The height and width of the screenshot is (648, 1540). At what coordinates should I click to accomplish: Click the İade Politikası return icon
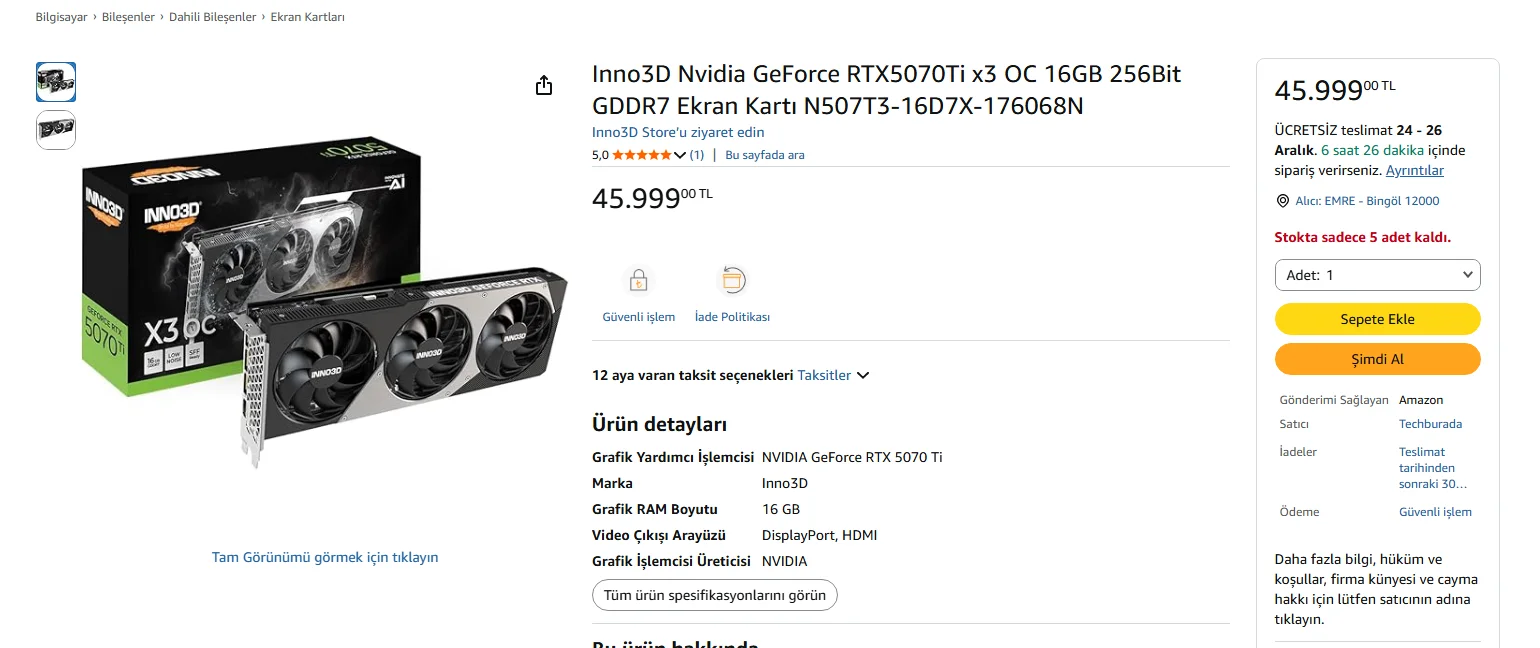point(732,281)
